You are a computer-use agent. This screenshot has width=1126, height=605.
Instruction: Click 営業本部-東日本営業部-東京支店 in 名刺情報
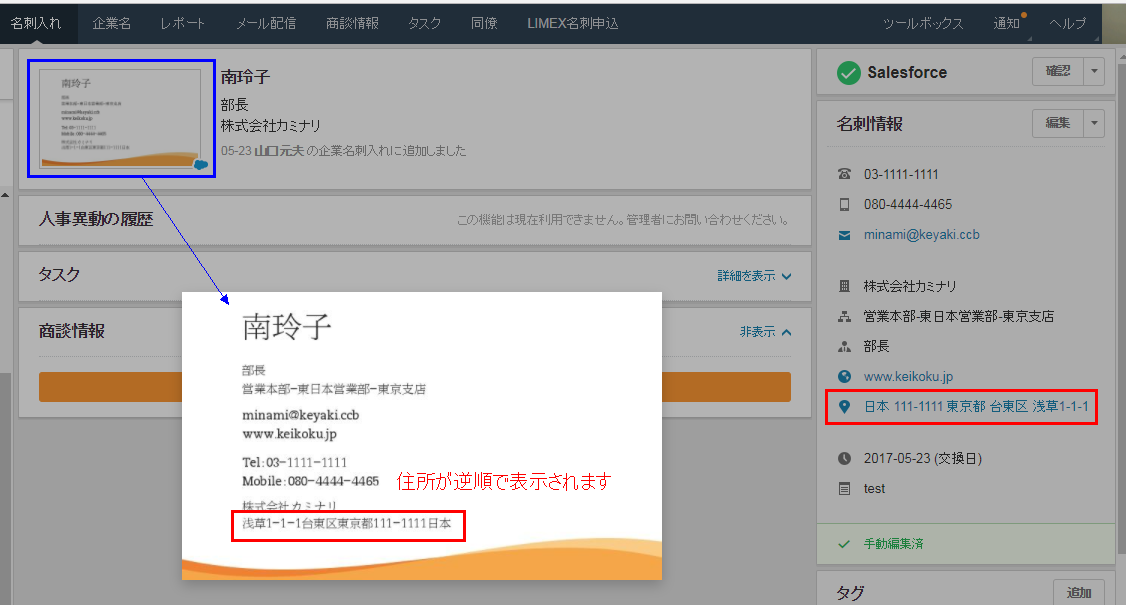coord(959,316)
